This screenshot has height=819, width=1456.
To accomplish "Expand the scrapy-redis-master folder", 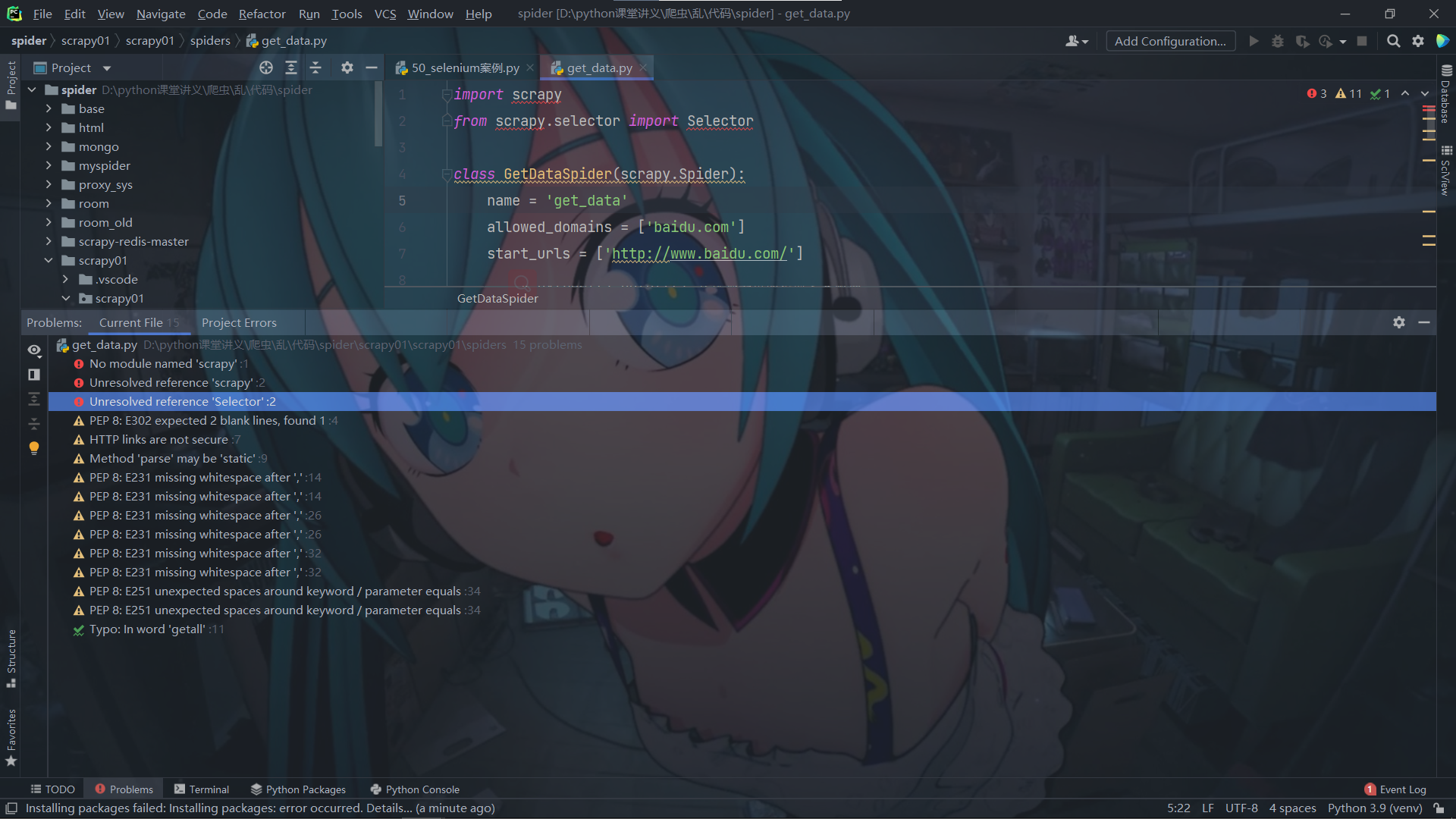I will [49, 241].
